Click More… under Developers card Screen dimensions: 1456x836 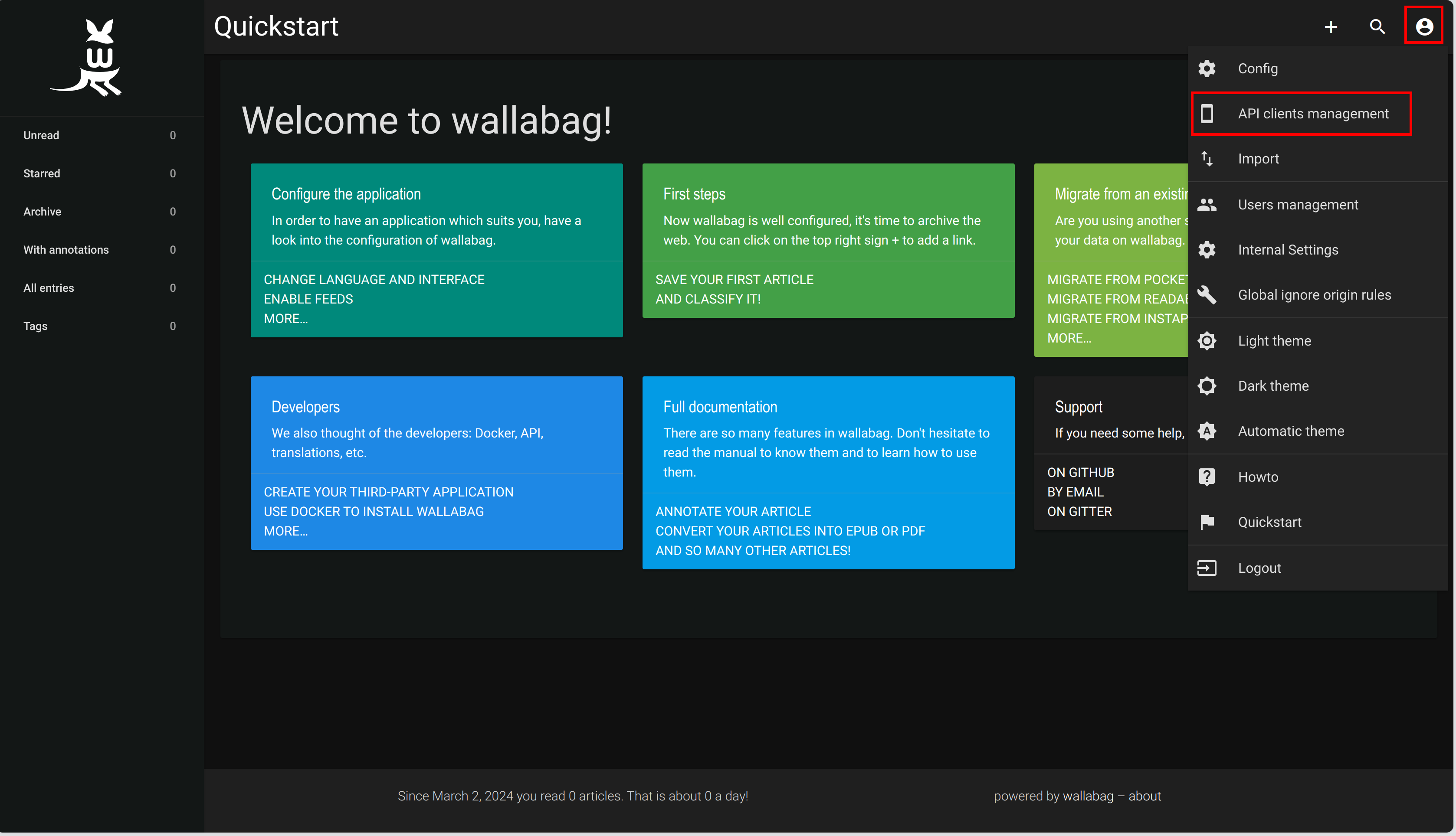coord(286,531)
